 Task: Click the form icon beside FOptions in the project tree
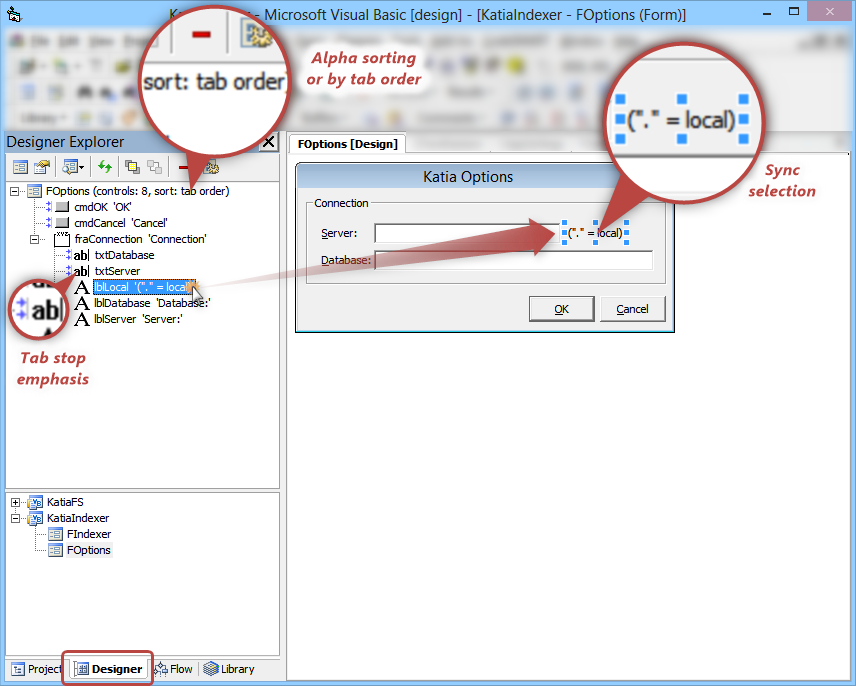(x=55, y=550)
